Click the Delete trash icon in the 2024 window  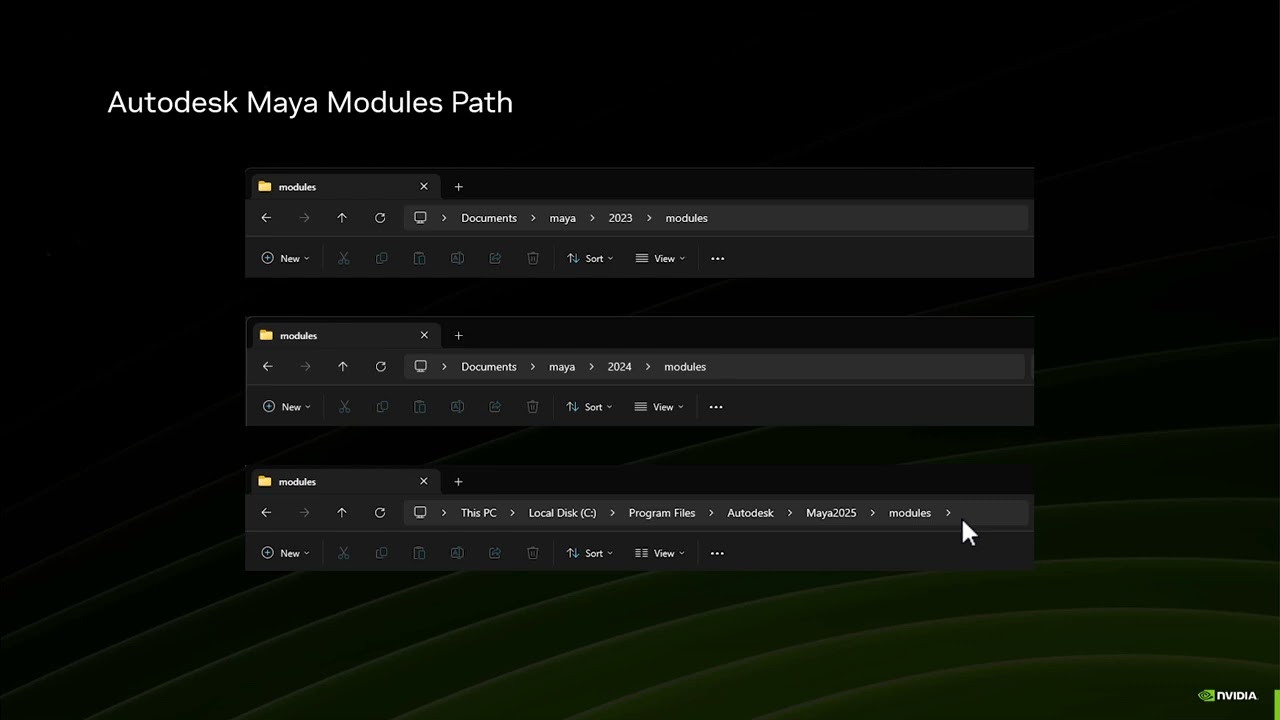pyautogui.click(x=532, y=407)
